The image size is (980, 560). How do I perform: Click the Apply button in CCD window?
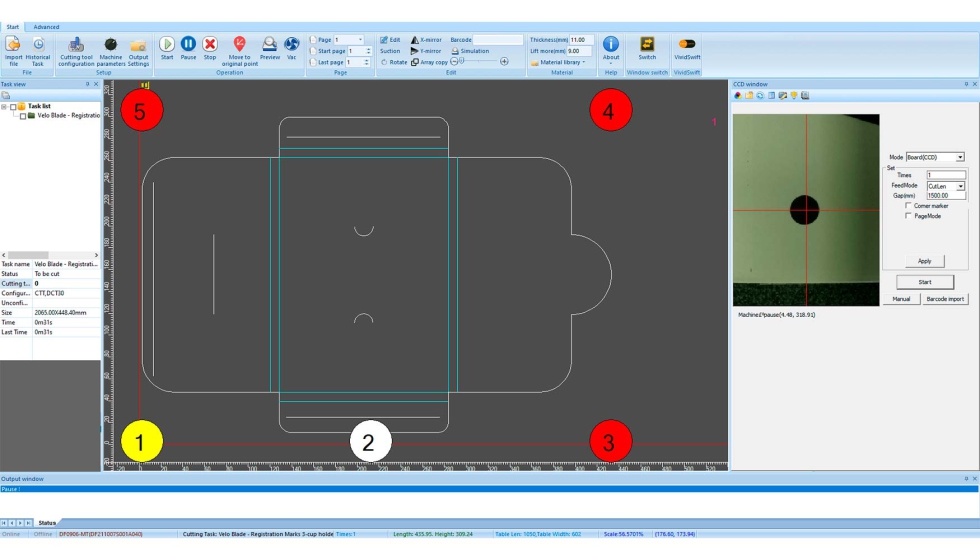924,261
